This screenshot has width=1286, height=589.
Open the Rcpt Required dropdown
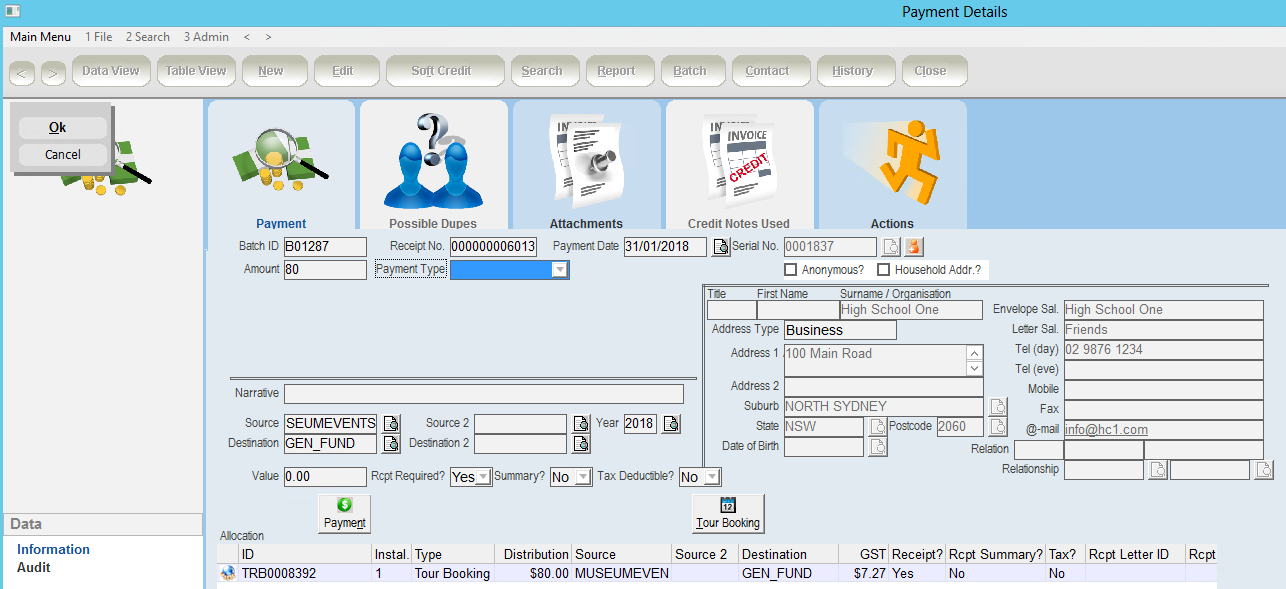(483, 478)
